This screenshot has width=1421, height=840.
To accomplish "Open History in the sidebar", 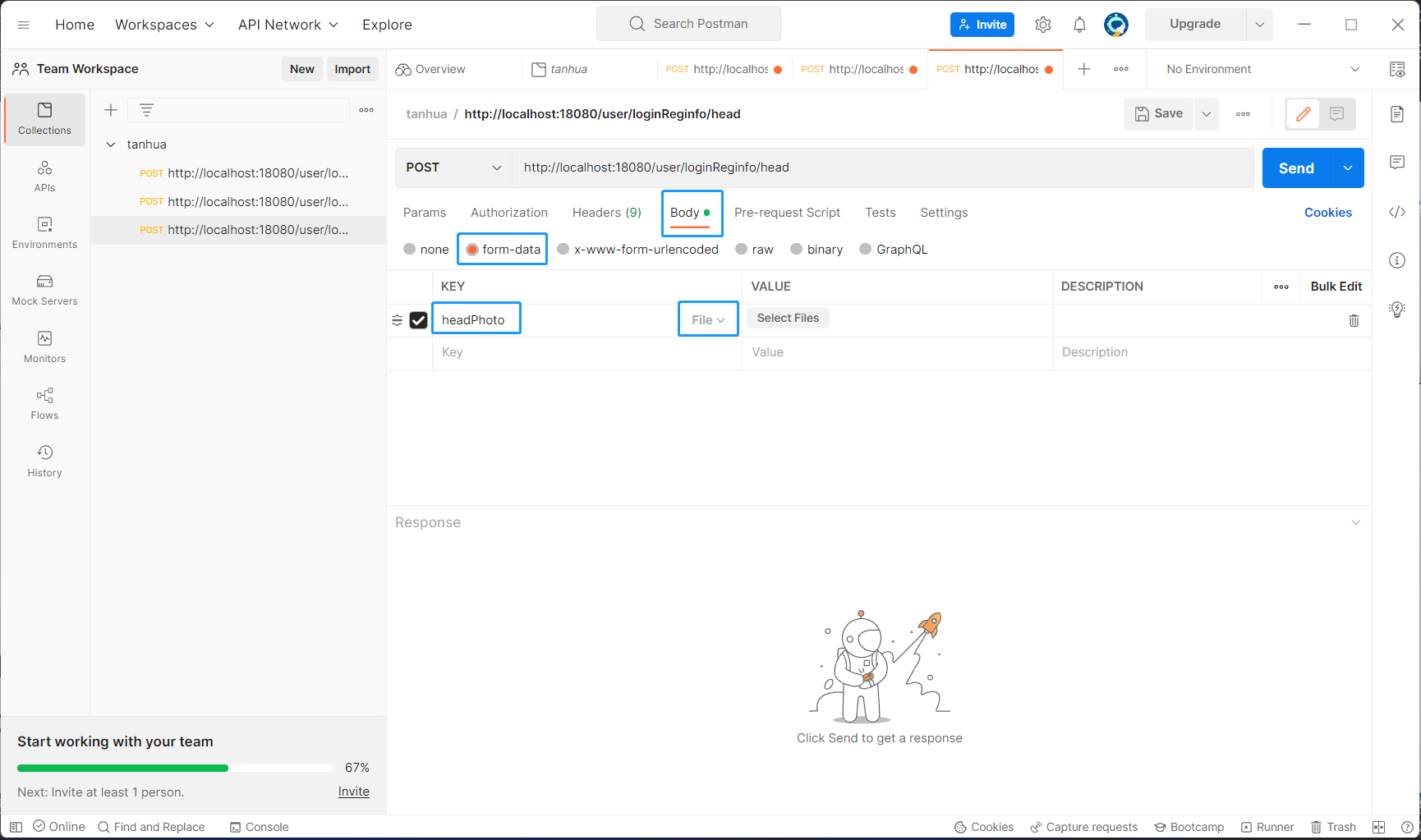I will click(x=44, y=461).
